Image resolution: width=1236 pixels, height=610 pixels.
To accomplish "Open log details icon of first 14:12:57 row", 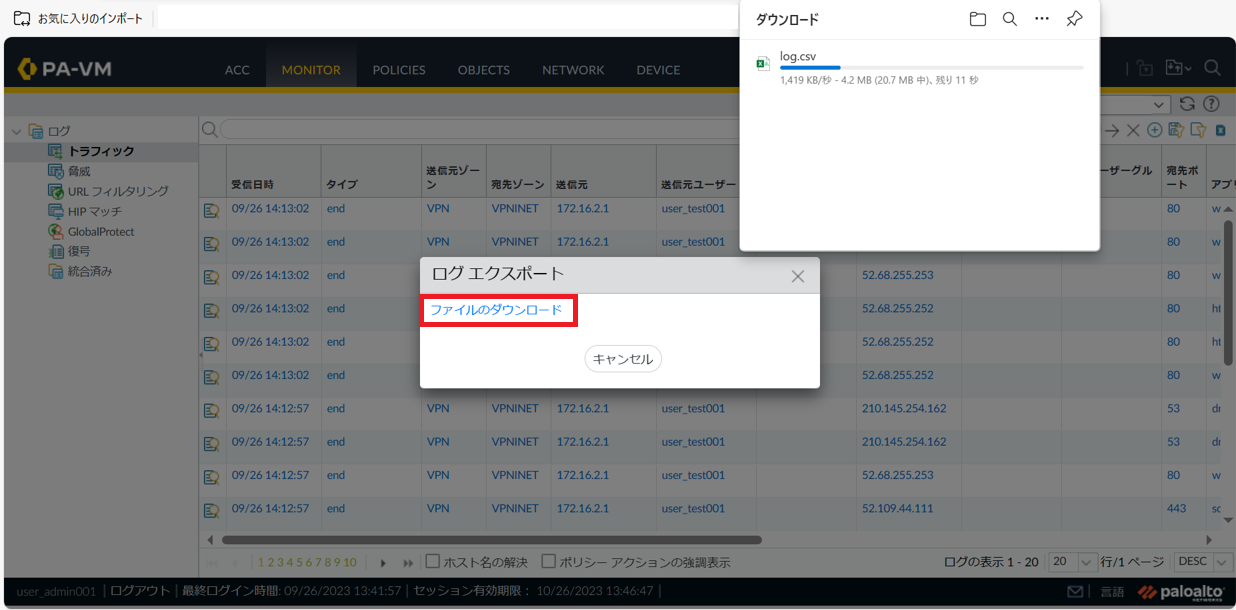I will 212,410.
